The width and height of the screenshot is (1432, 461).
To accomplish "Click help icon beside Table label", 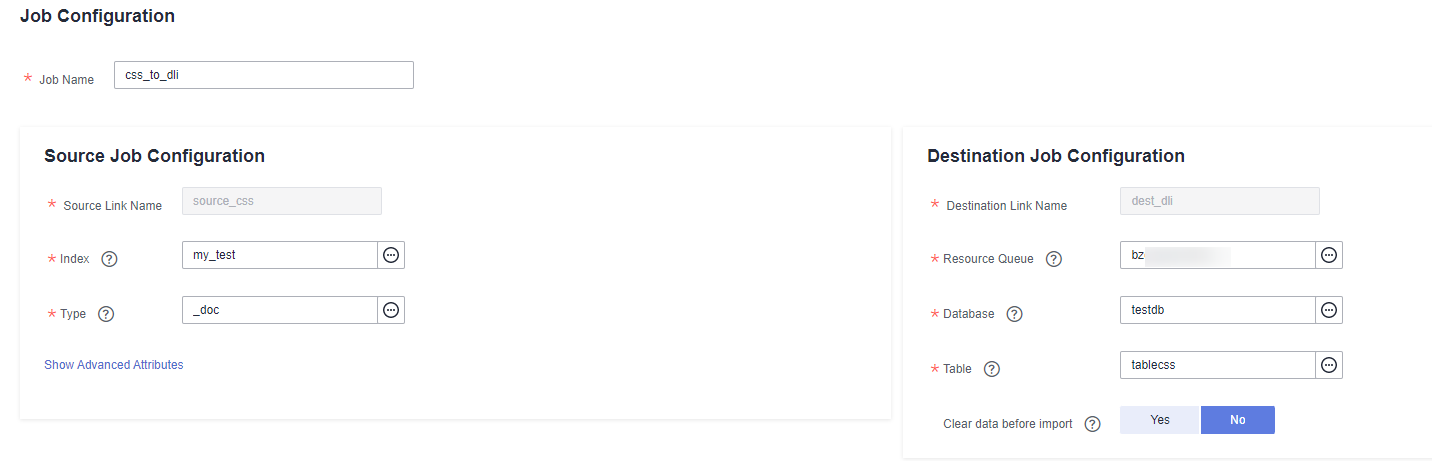I will (x=992, y=369).
